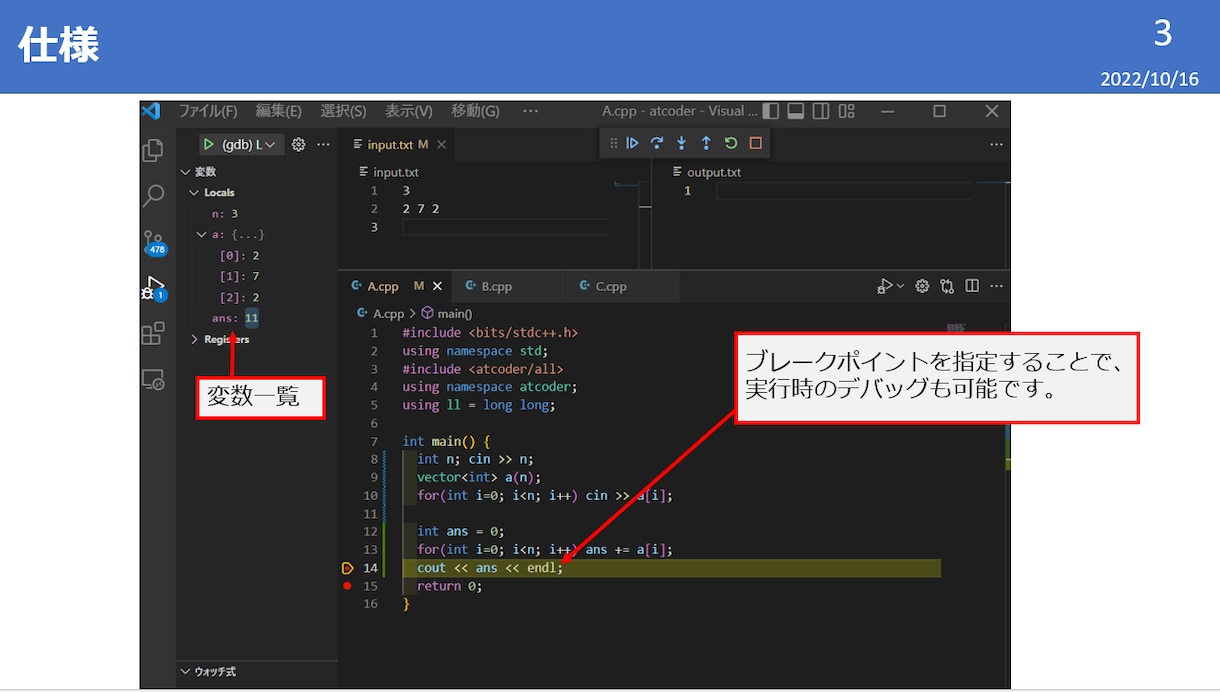Open the Search view in the activity bar
This screenshot has width=1220, height=692.
click(x=153, y=195)
